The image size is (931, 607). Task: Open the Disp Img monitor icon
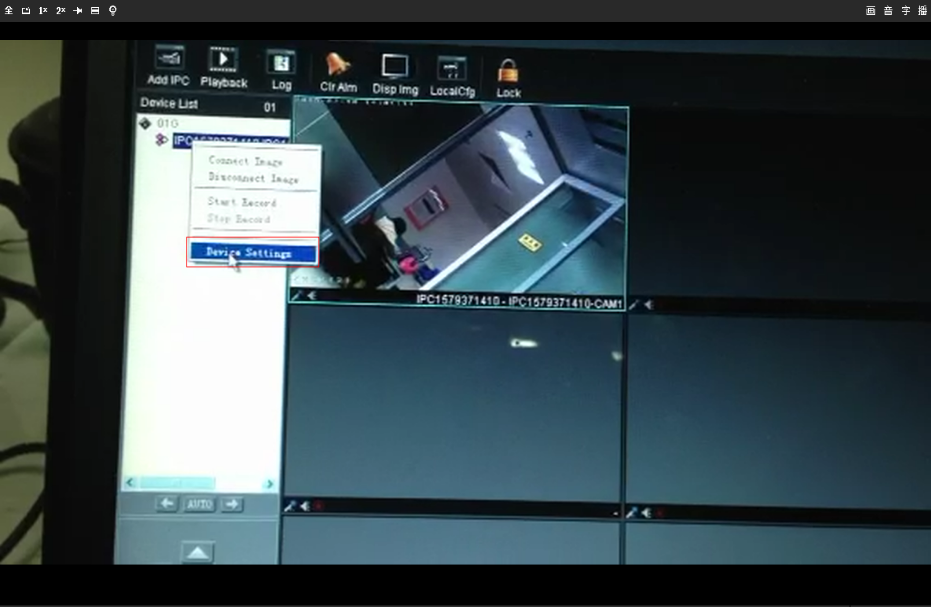point(395,70)
